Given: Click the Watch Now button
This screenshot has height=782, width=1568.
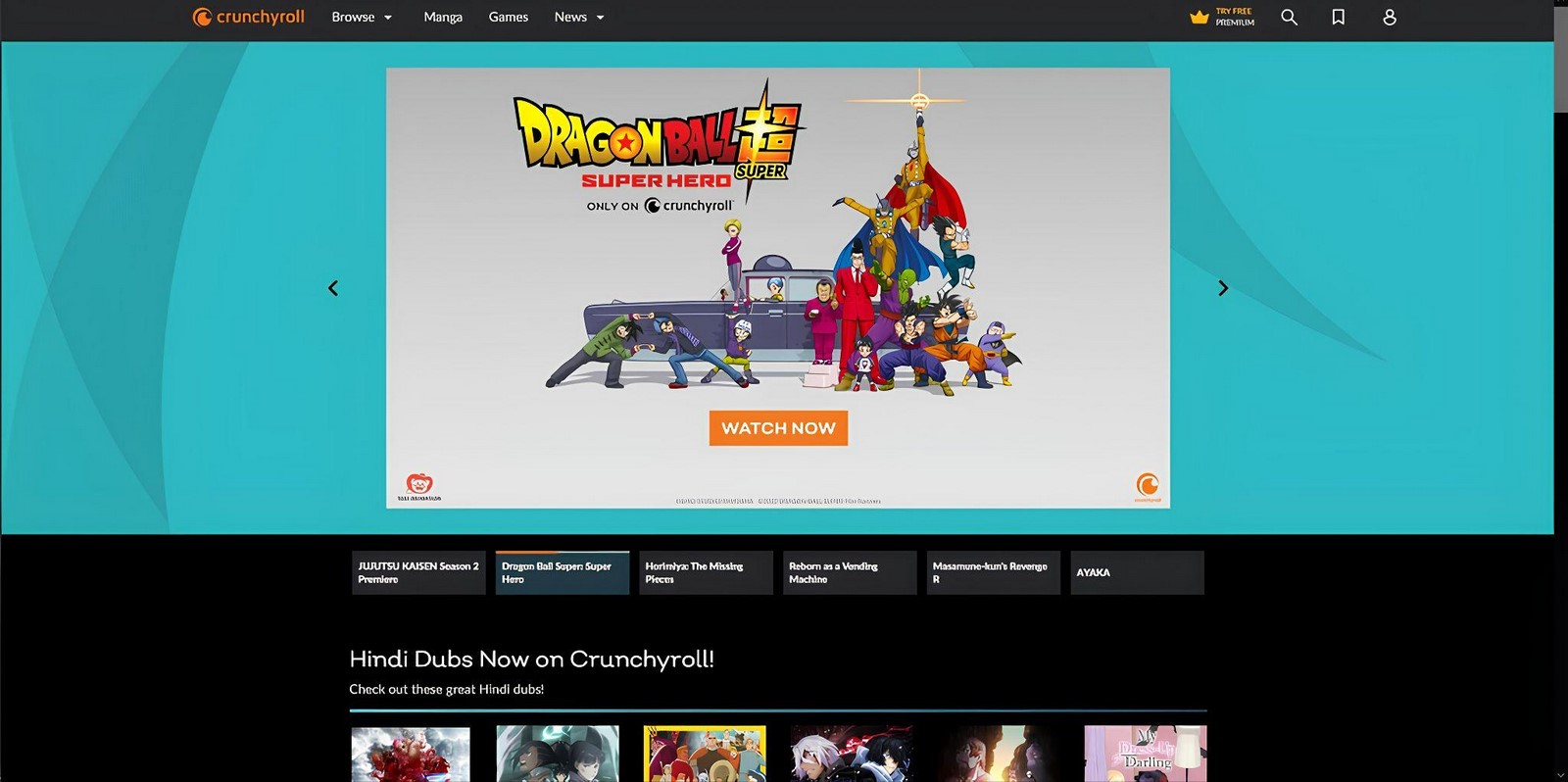Looking at the screenshot, I should 778,428.
